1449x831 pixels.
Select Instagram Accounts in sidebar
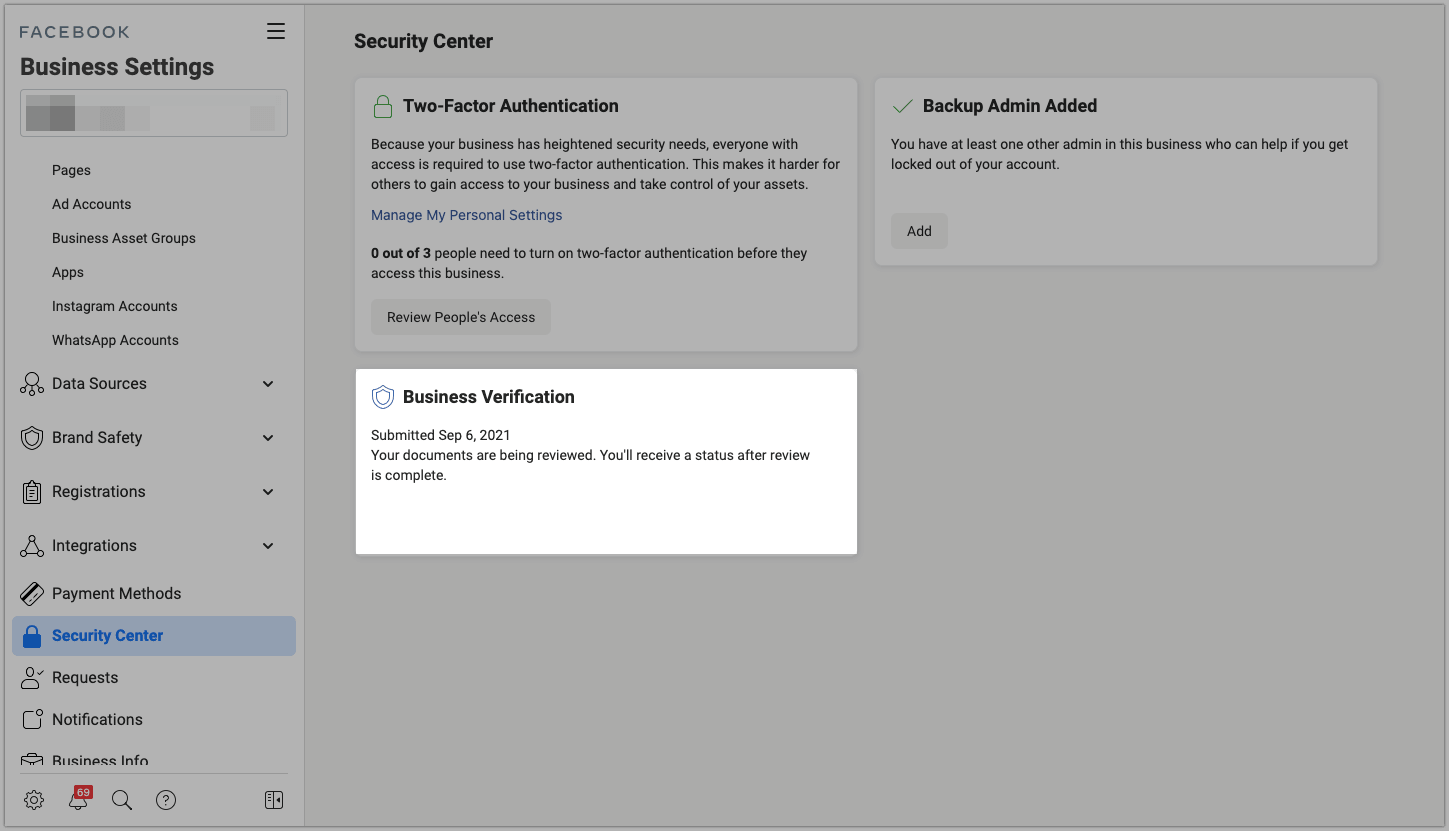pos(114,306)
